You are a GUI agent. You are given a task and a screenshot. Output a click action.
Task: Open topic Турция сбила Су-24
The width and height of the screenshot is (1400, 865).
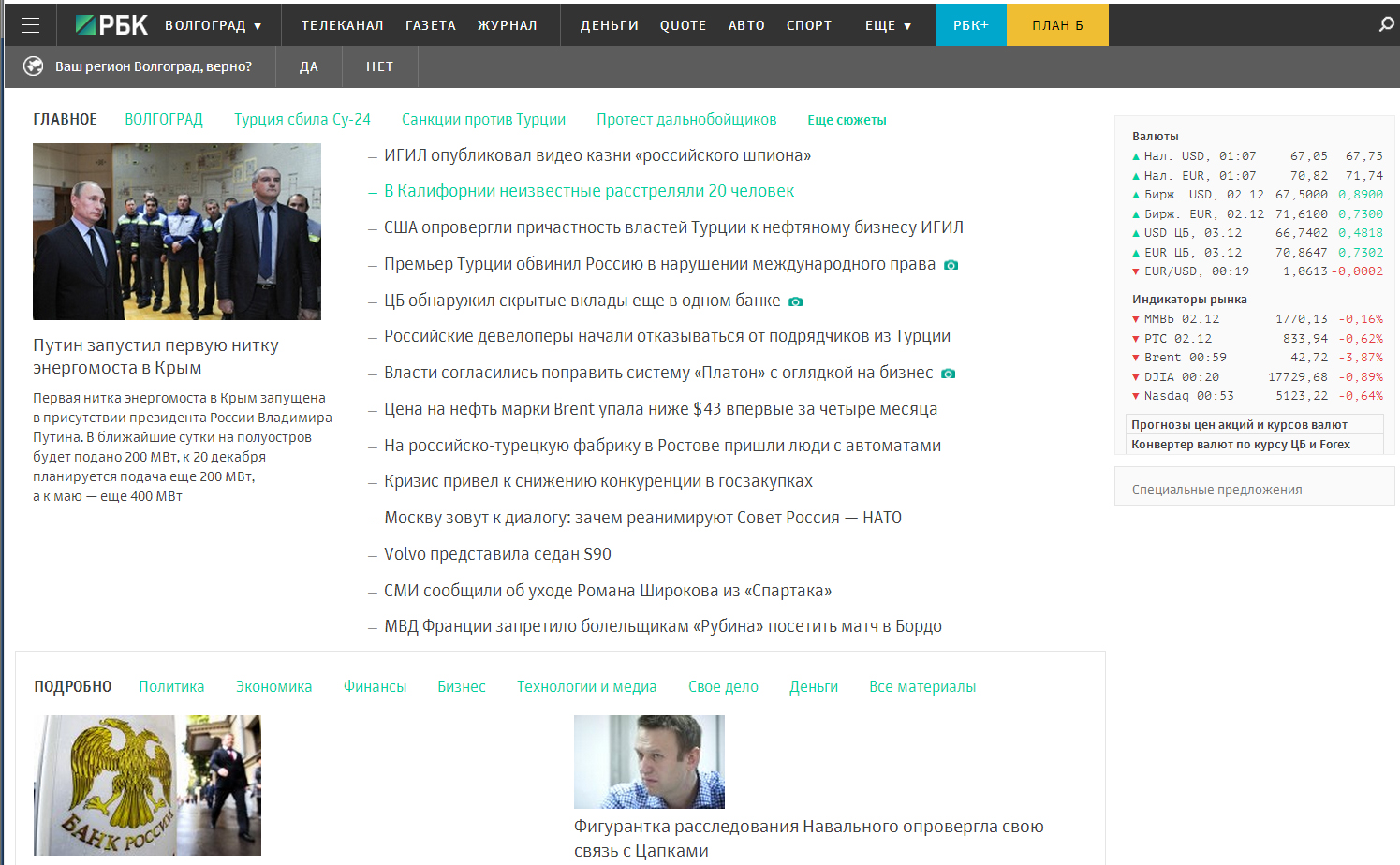coord(302,120)
